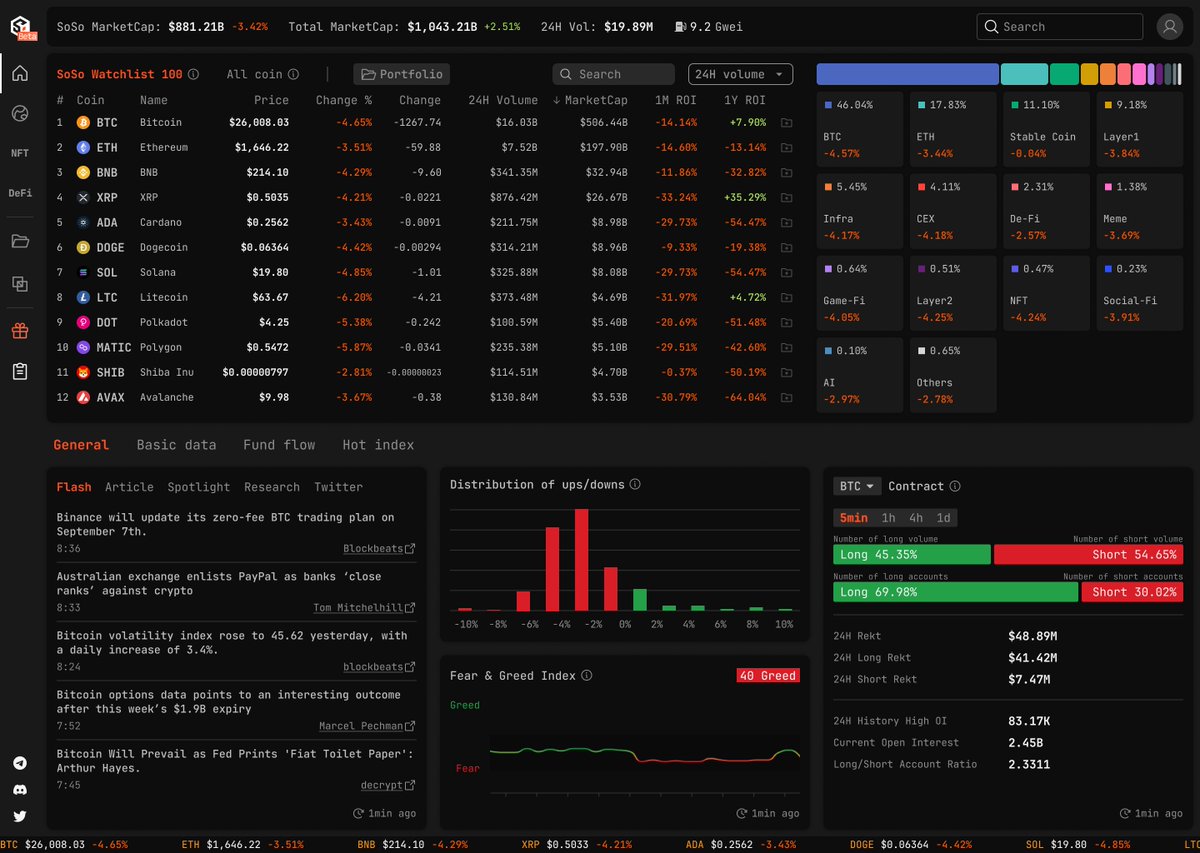The width and height of the screenshot is (1200, 853).
Task: Switch to the All coin list
Action: coord(254,74)
